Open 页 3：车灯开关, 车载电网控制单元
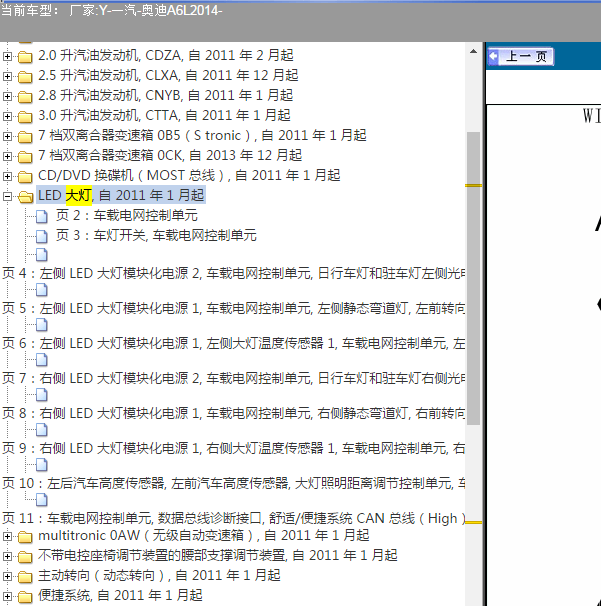The width and height of the screenshot is (601, 606). coord(156,235)
